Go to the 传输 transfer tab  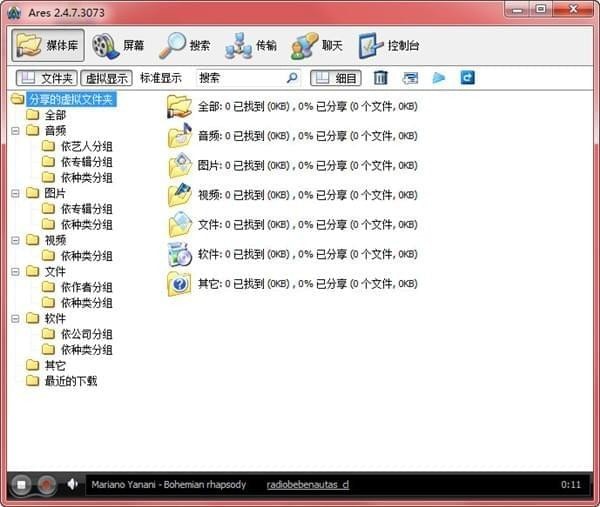[x=251, y=45]
